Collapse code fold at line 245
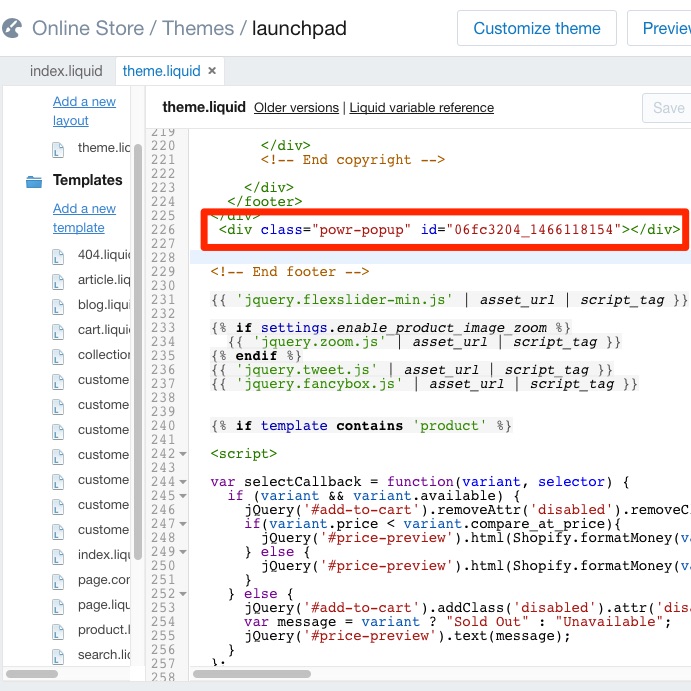The width and height of the screenshot is (691, 691). pyautogui.click(x=183, y=496)
